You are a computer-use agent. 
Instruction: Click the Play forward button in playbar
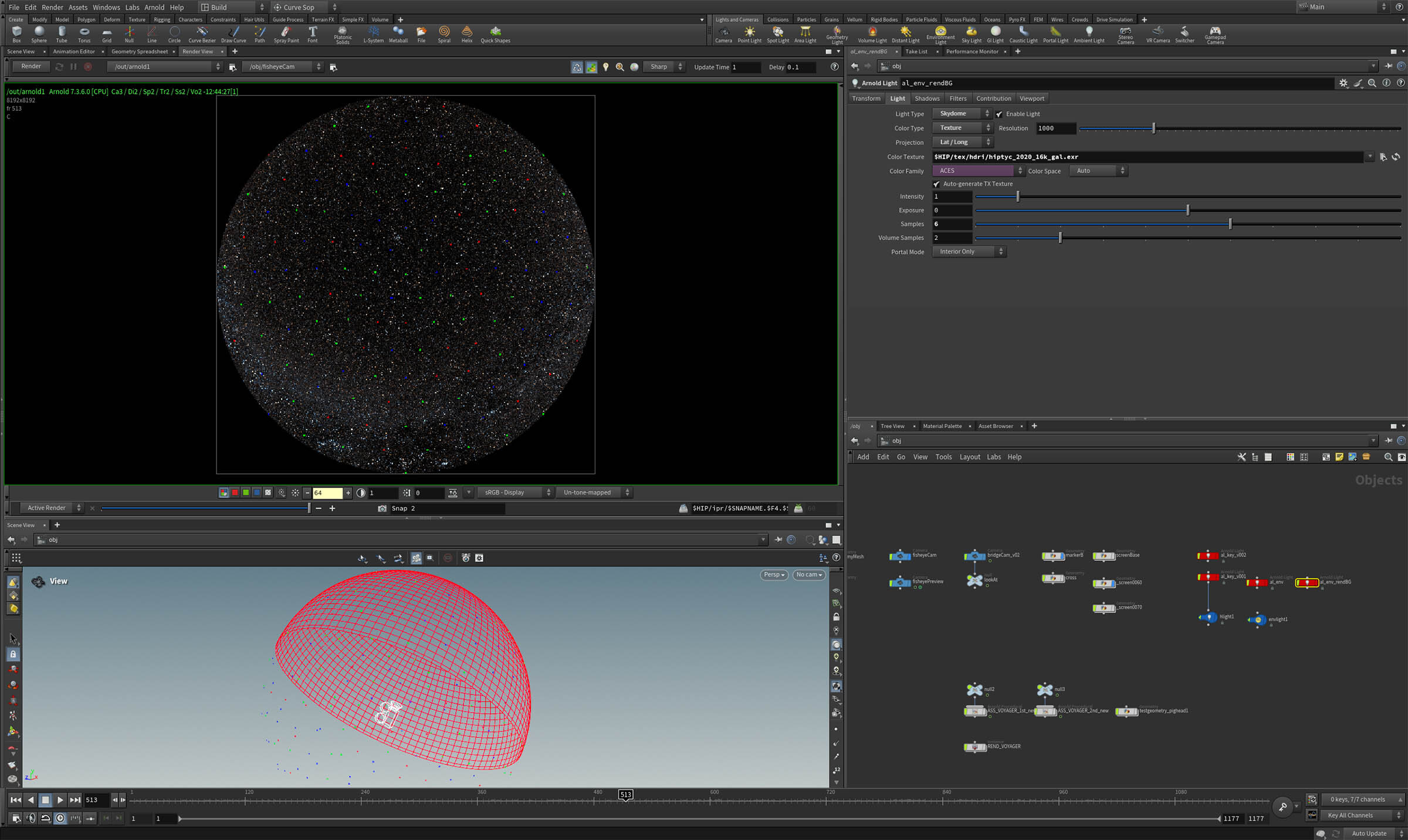click(60, 800)
